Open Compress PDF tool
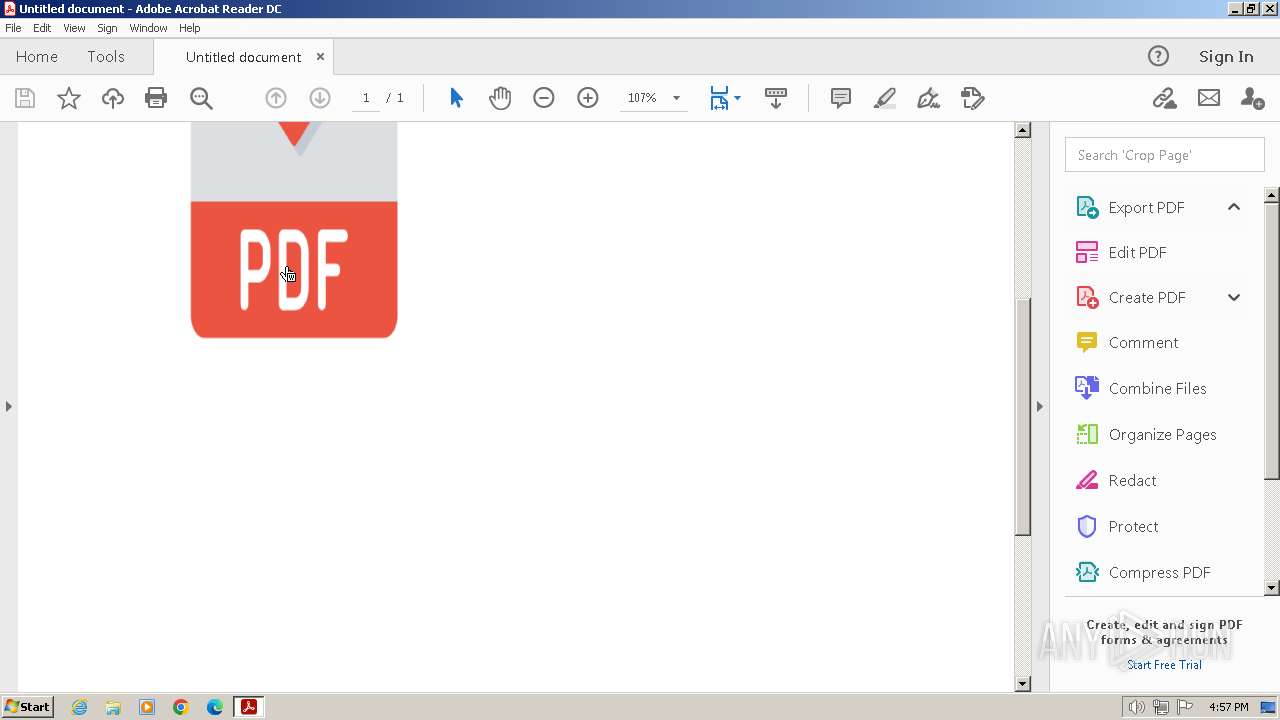Image resolution: width=1280 pixels, height=720 pixels. [1160, 572]
